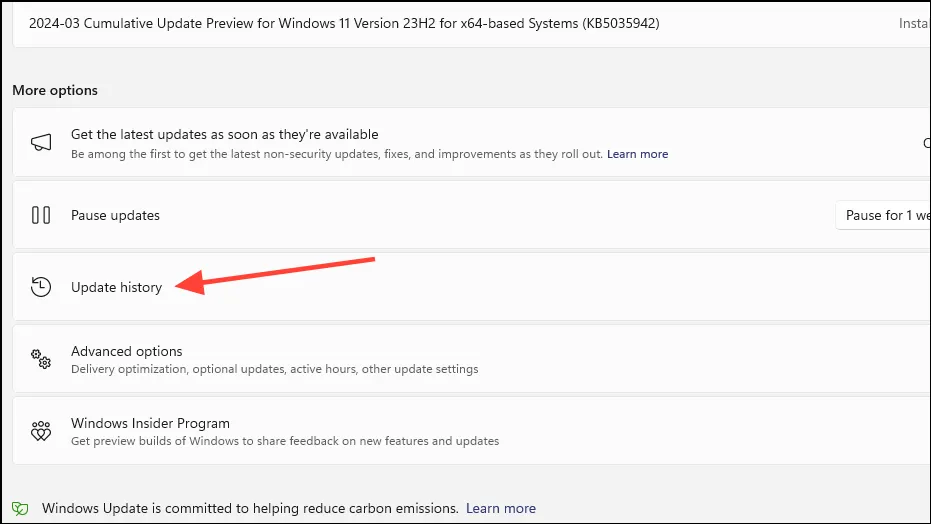
Task: Open Advanced options
Action: [471, 359]
